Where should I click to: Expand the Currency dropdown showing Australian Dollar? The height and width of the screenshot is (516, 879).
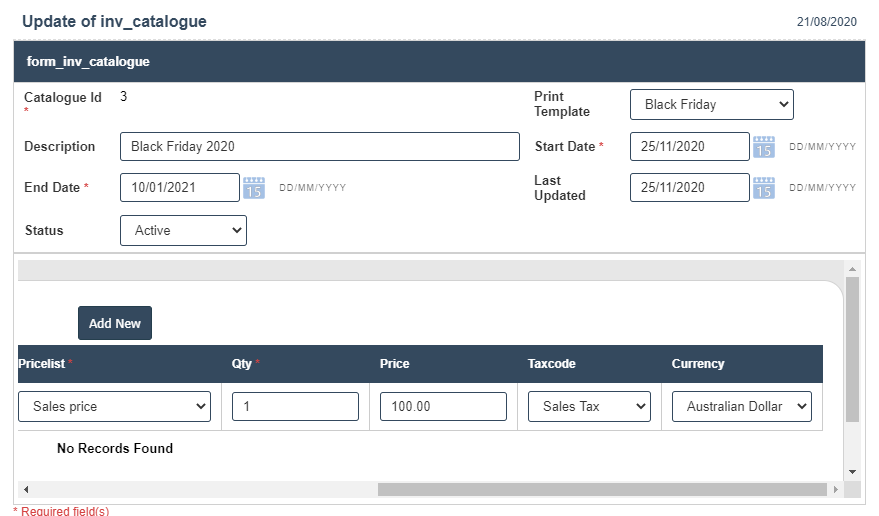741,407
